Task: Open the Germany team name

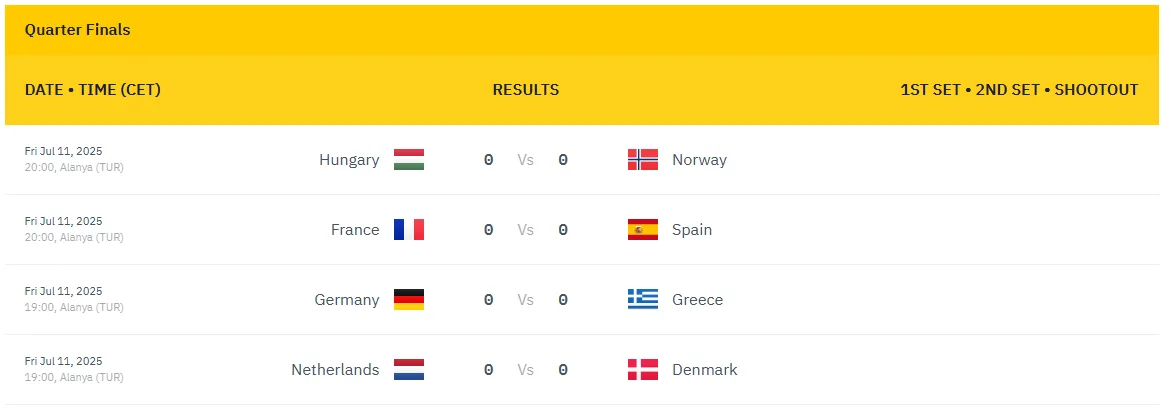Action: [x=347, y=300]
